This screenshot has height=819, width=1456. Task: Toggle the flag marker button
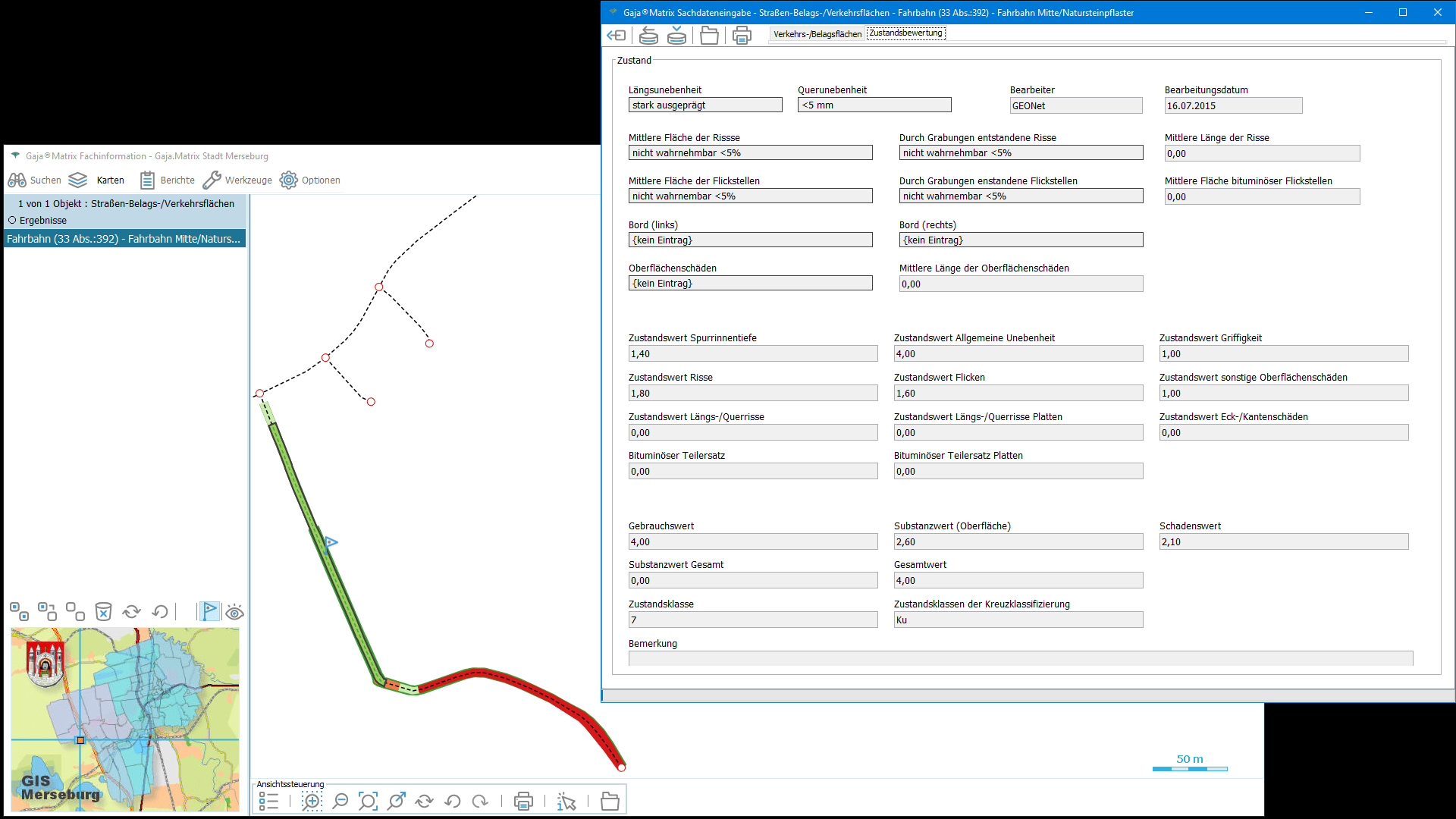209,611
